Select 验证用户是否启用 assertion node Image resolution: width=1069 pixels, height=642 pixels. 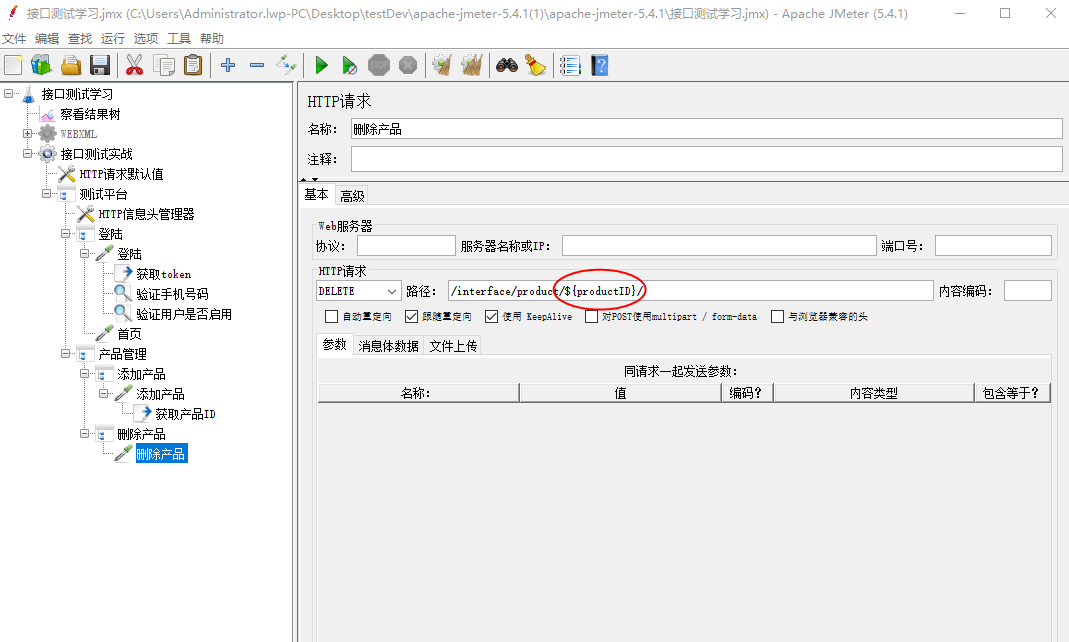tap(184, 314)
